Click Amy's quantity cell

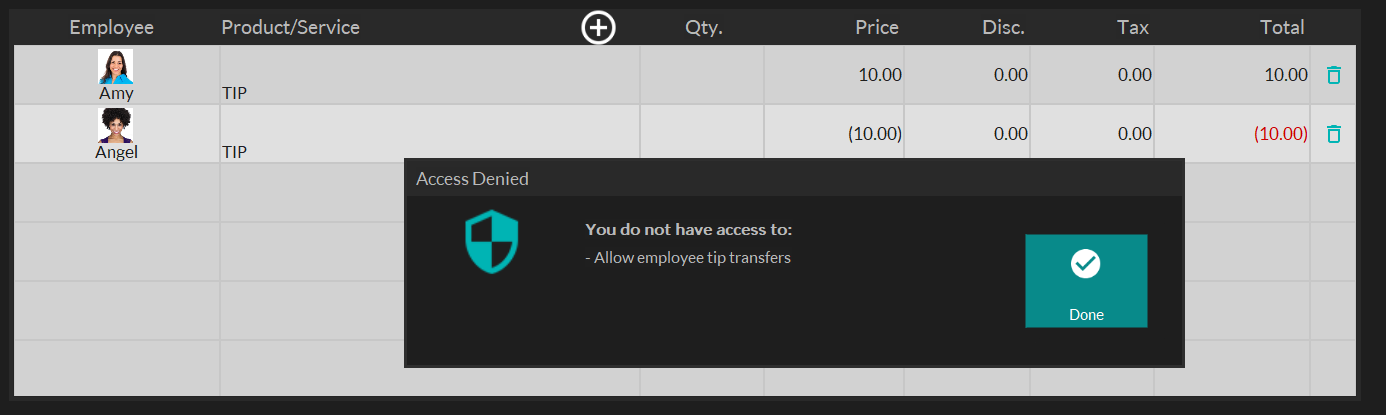click(702, 75)
